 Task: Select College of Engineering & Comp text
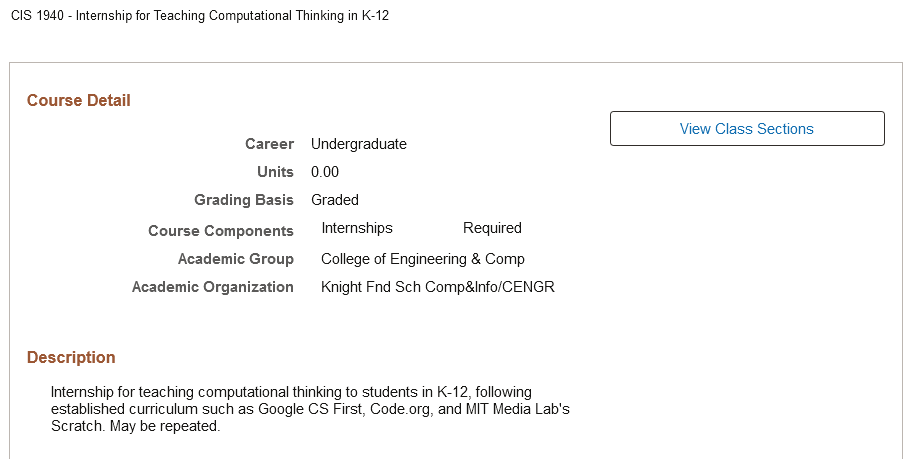[422, 259]
